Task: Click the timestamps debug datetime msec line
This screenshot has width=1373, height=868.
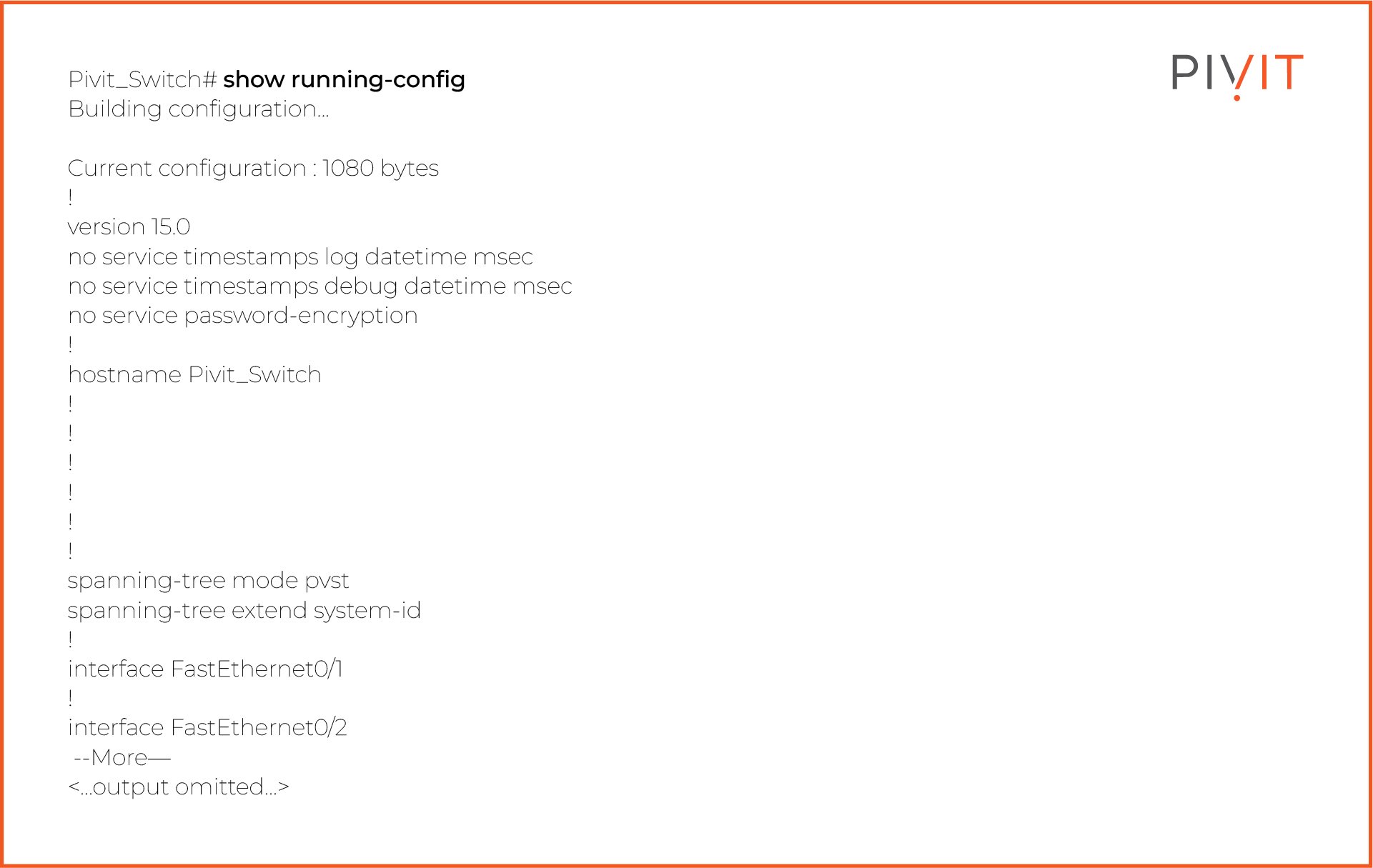Action: (x=319, y=286)
